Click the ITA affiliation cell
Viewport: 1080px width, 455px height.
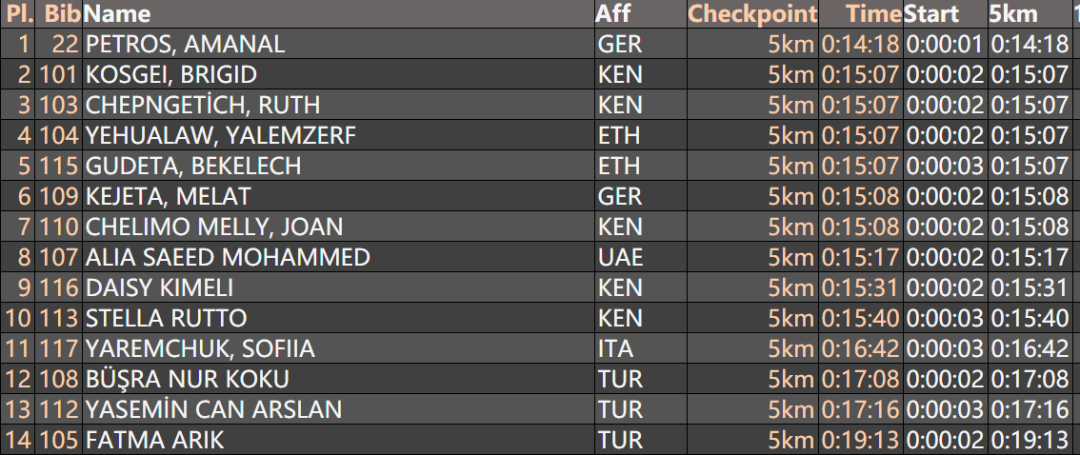tap(615, 348)
